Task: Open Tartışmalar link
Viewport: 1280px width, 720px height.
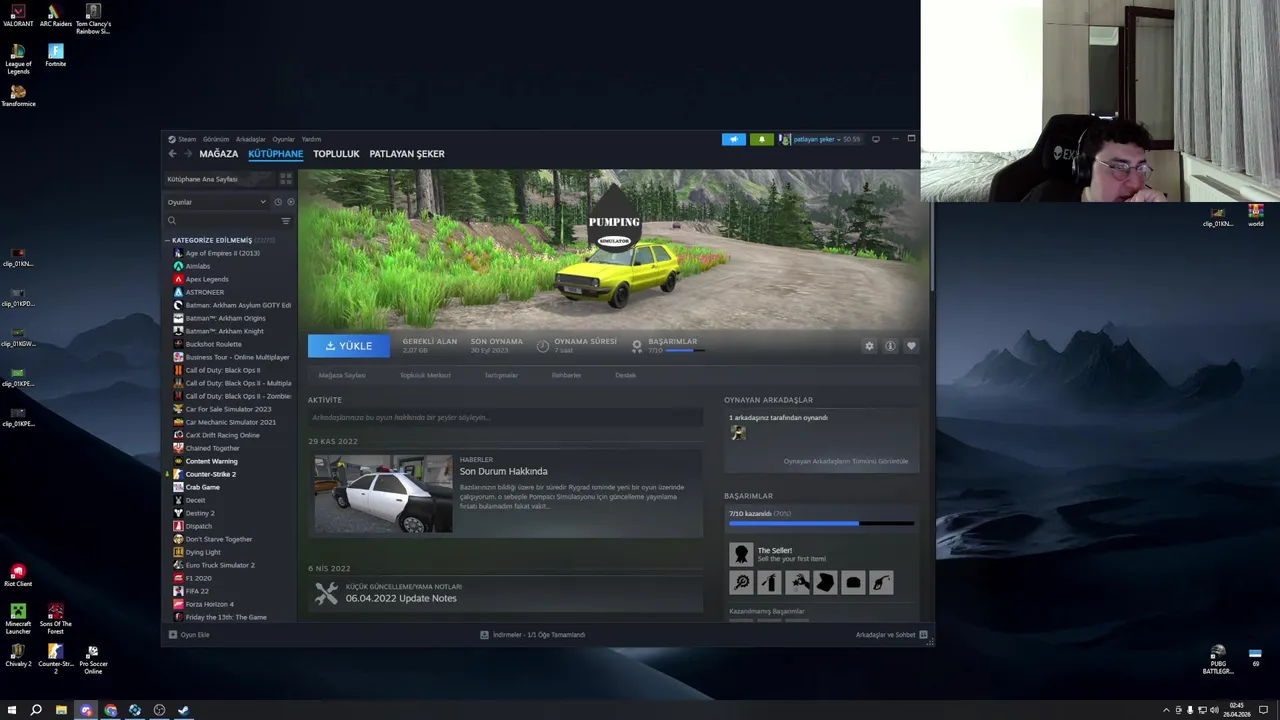Action: (501, 375)
